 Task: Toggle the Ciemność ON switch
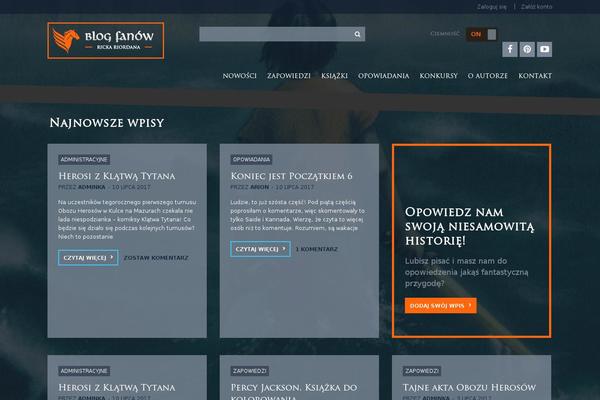coord(481,34)
